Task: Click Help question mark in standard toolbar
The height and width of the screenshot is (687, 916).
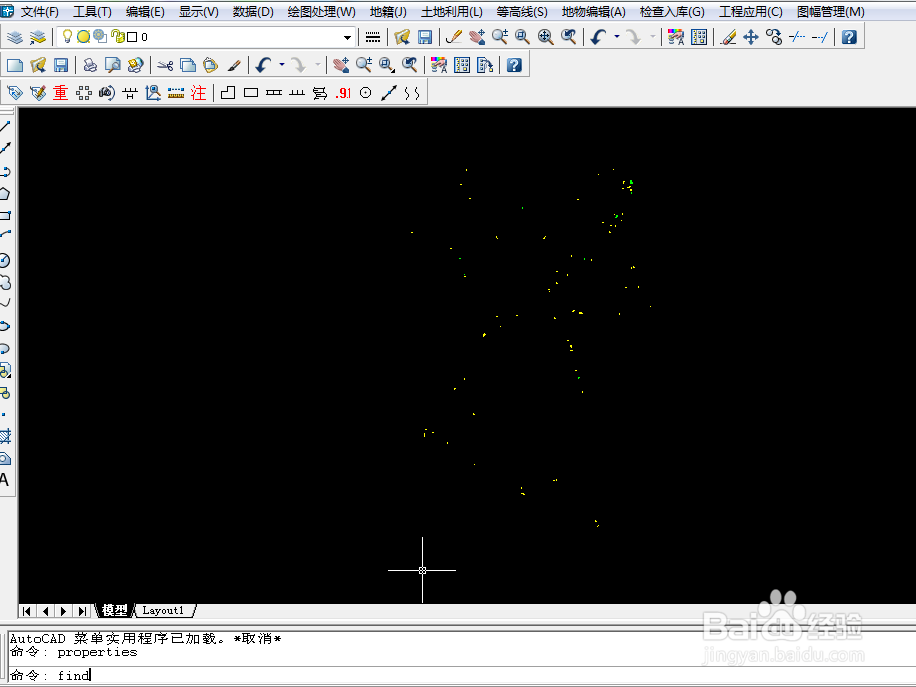Action: click(514, 65)
